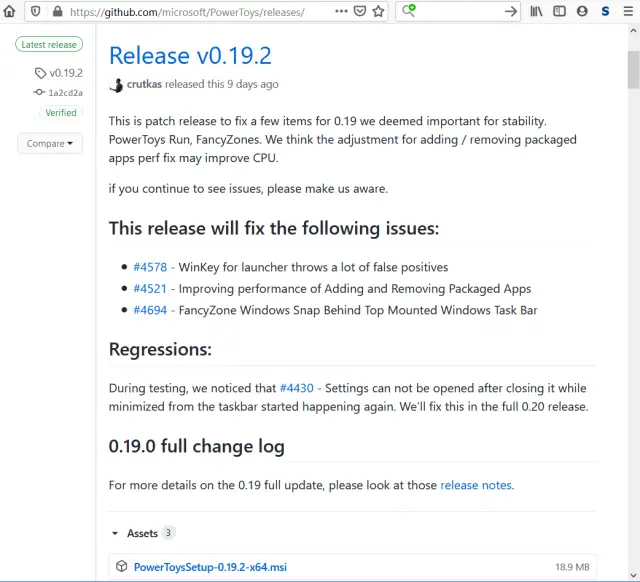Click the search go arrow

511,11
